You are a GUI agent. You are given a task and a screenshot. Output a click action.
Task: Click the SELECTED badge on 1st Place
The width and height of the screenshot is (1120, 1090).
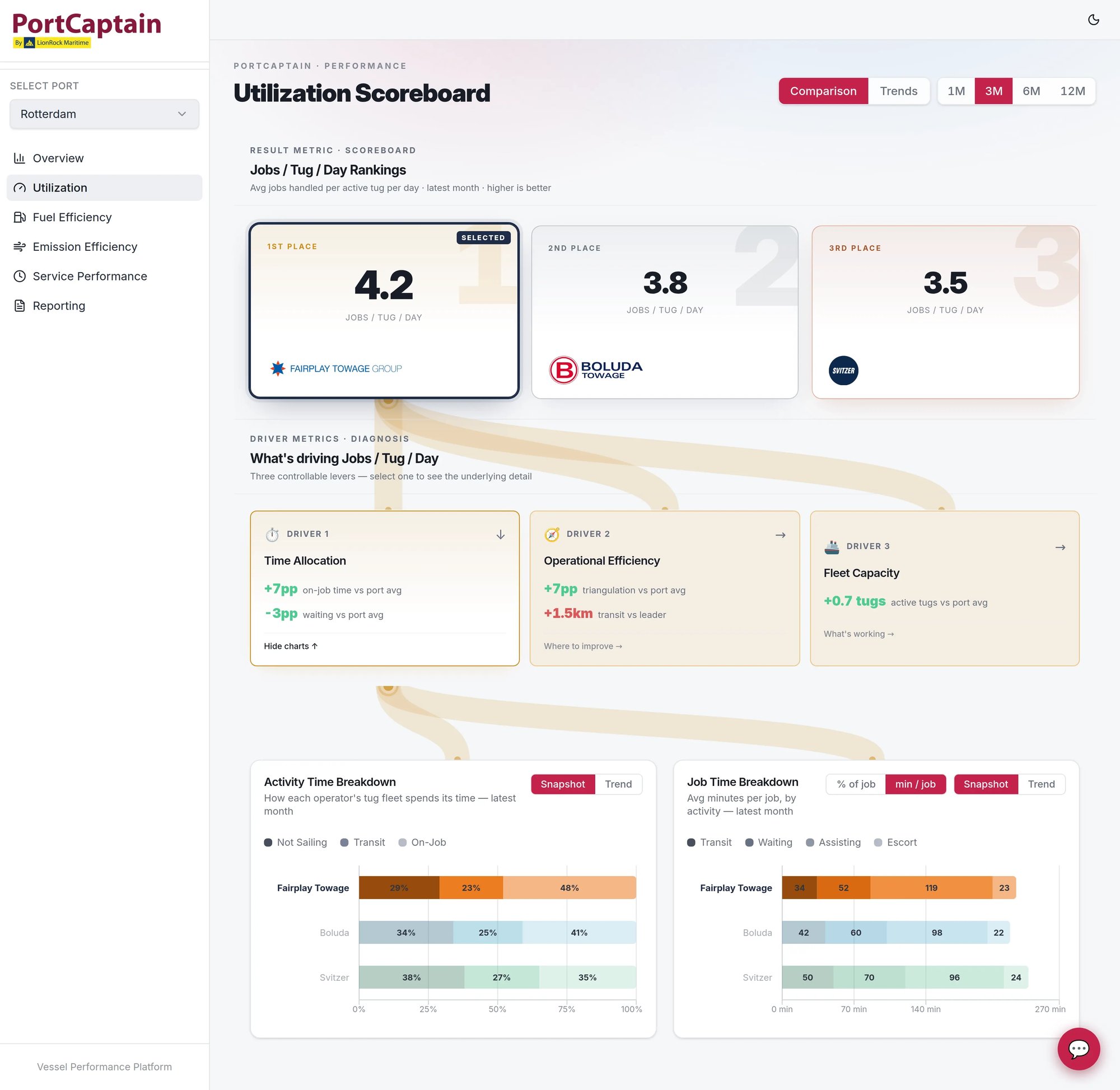click(x=483, y=237)
